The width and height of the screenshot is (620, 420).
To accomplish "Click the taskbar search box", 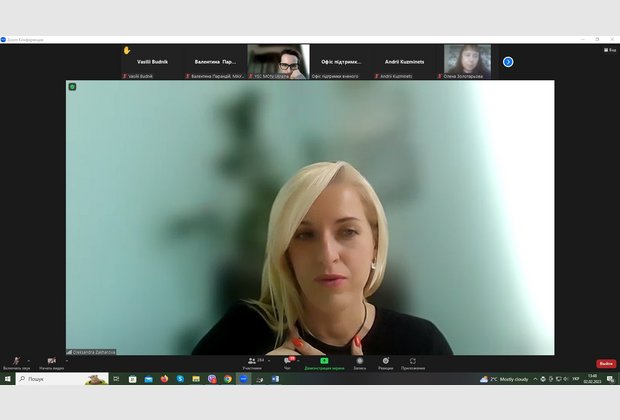I will click(x=62, y=379).
